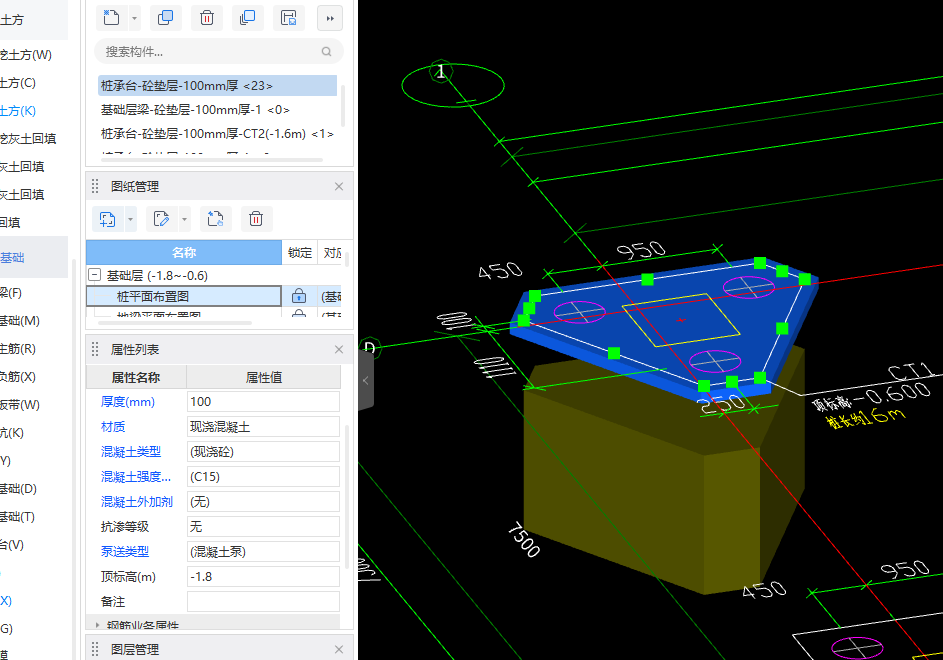Close the 图层管理 panel
Image resolution: width=943 pixels, height=660 pixels.
(x=339, y=650)
